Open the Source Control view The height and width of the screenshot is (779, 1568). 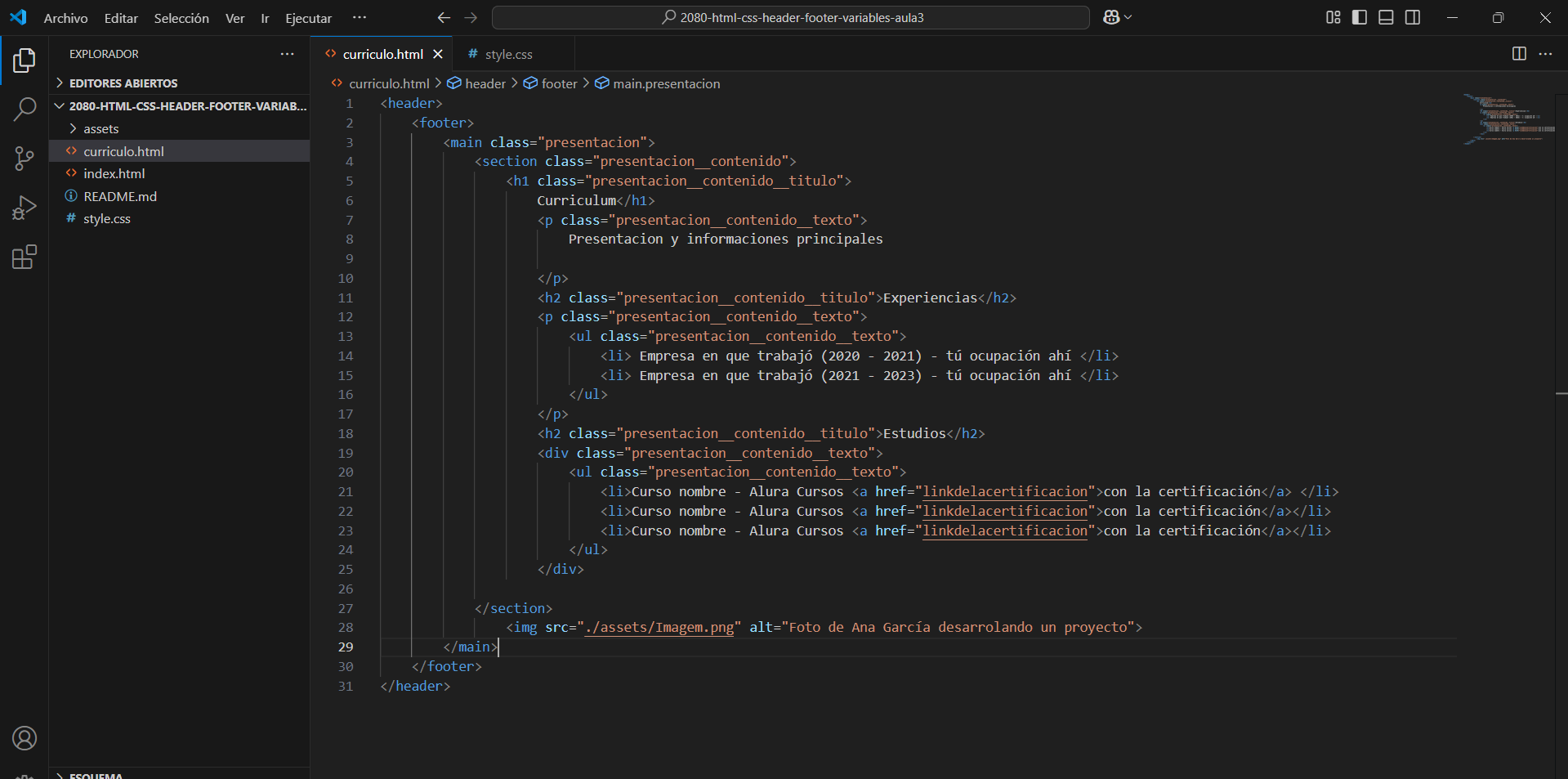(25, 159)
